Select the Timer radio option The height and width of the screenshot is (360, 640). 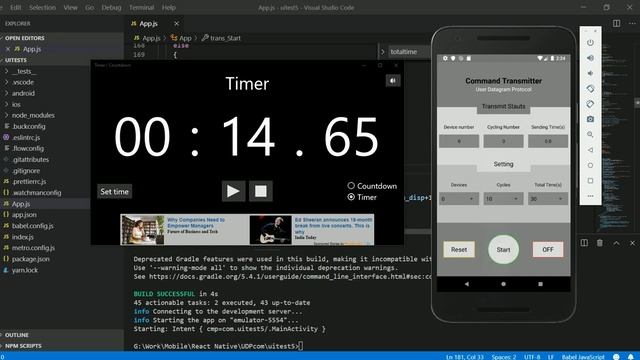[362, 197]
